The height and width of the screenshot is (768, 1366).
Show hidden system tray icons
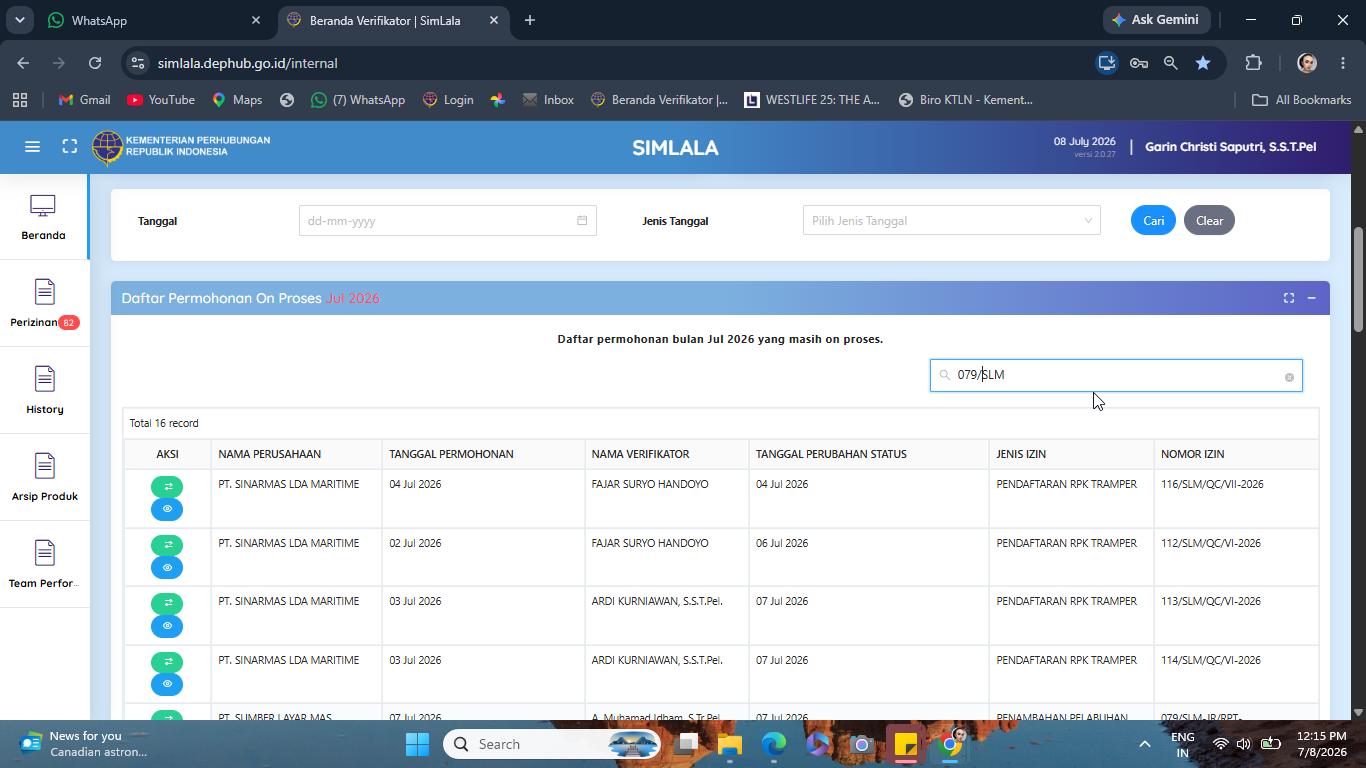click(1145, 744)
